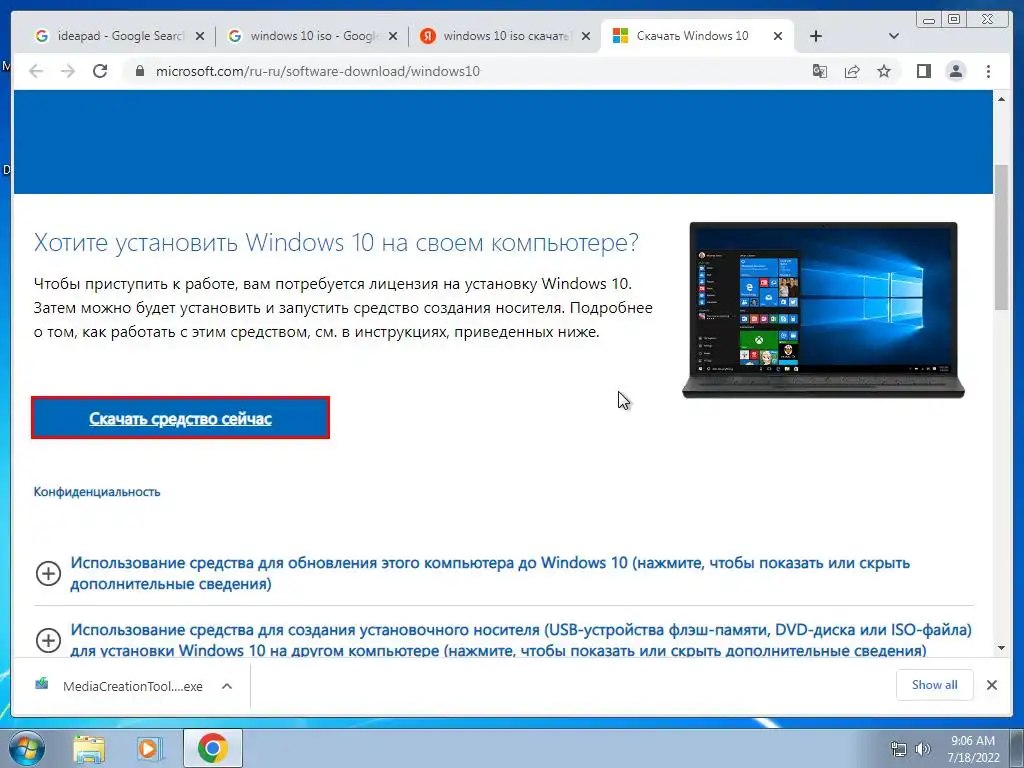
Task: Open the Chrome profile avatar
Action: click(955, 71)
